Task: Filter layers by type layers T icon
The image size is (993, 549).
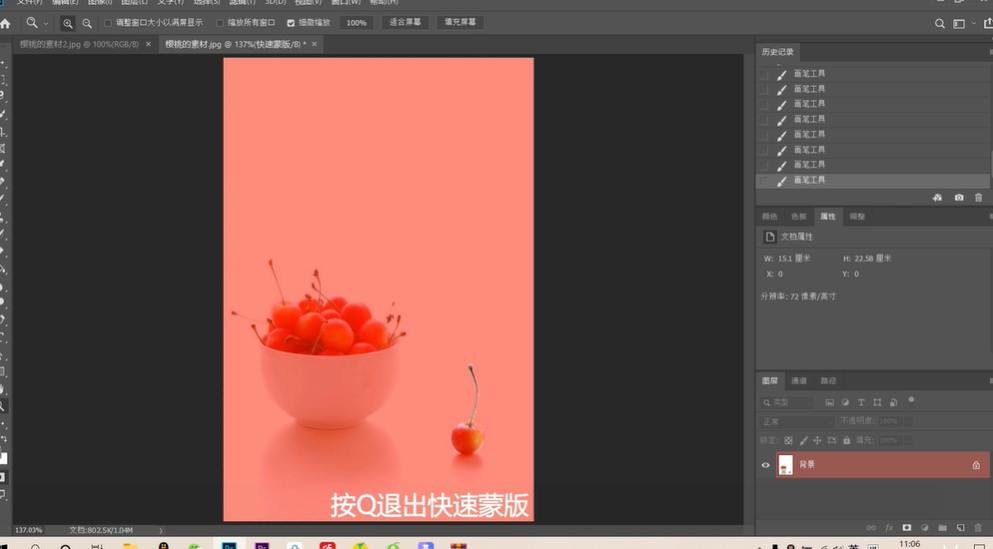Action: 861,403
